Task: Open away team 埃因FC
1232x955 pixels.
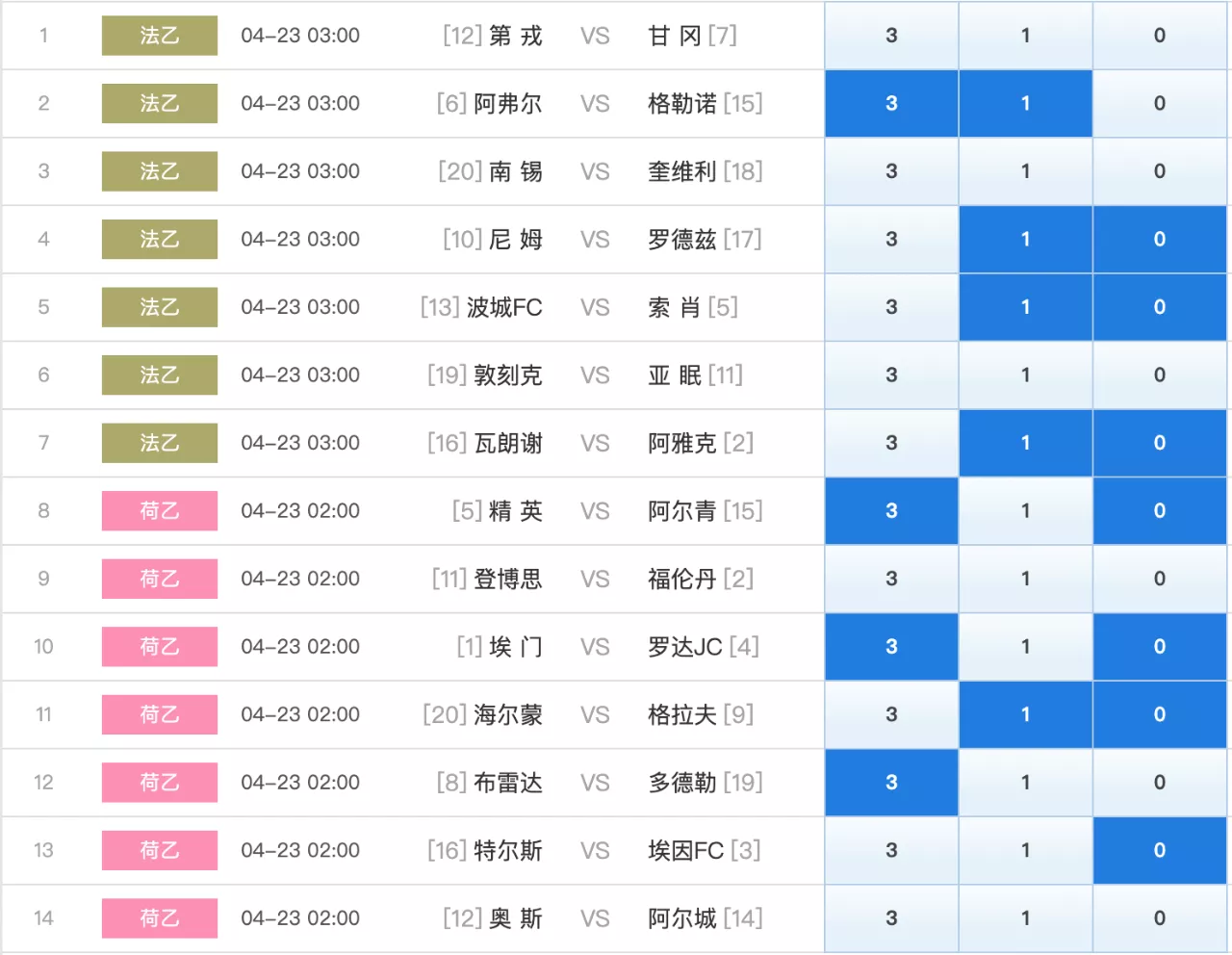Action: (686, 850)
